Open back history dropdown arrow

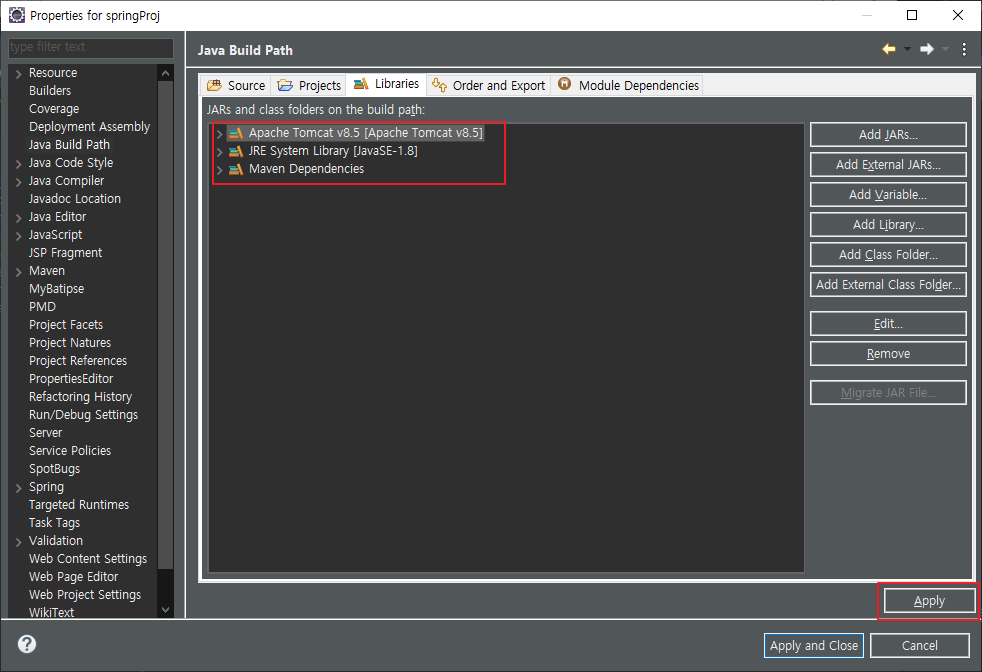click(x=907, y=49)
